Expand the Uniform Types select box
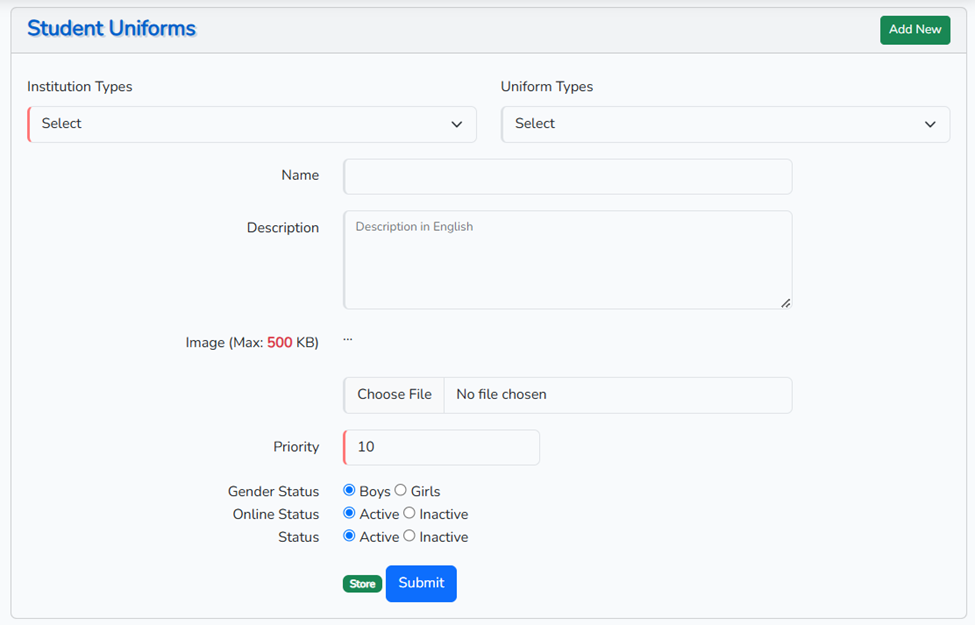The image size is (975, 625). (x=725, y=124)
